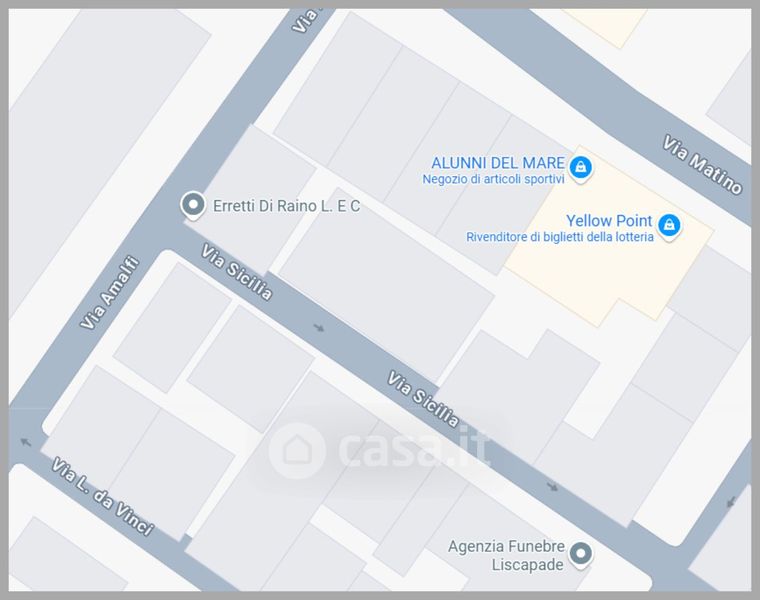Image resolution: width=760 pixels, height=600 pixels.
Task: Click the Erretti Di Raino location pin
Action: [193, 205]
